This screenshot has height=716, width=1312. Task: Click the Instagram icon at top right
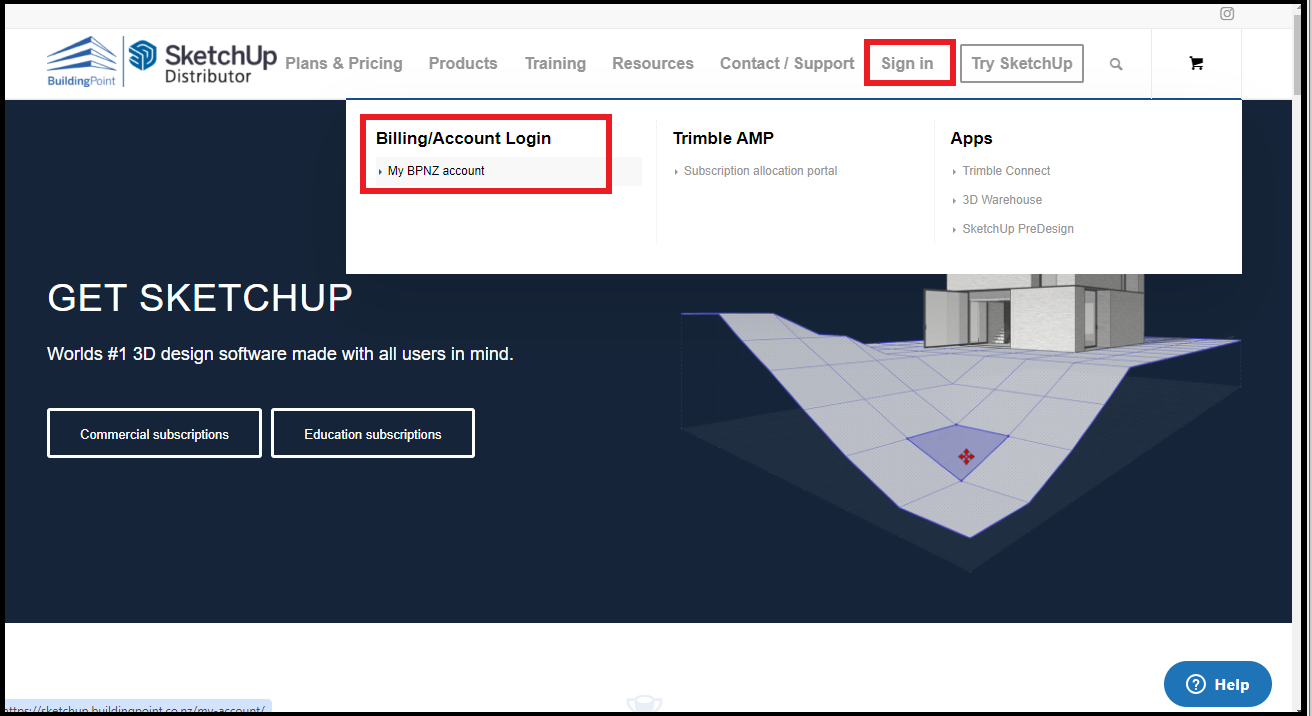pyautogui.click(x=1227, y=14)
